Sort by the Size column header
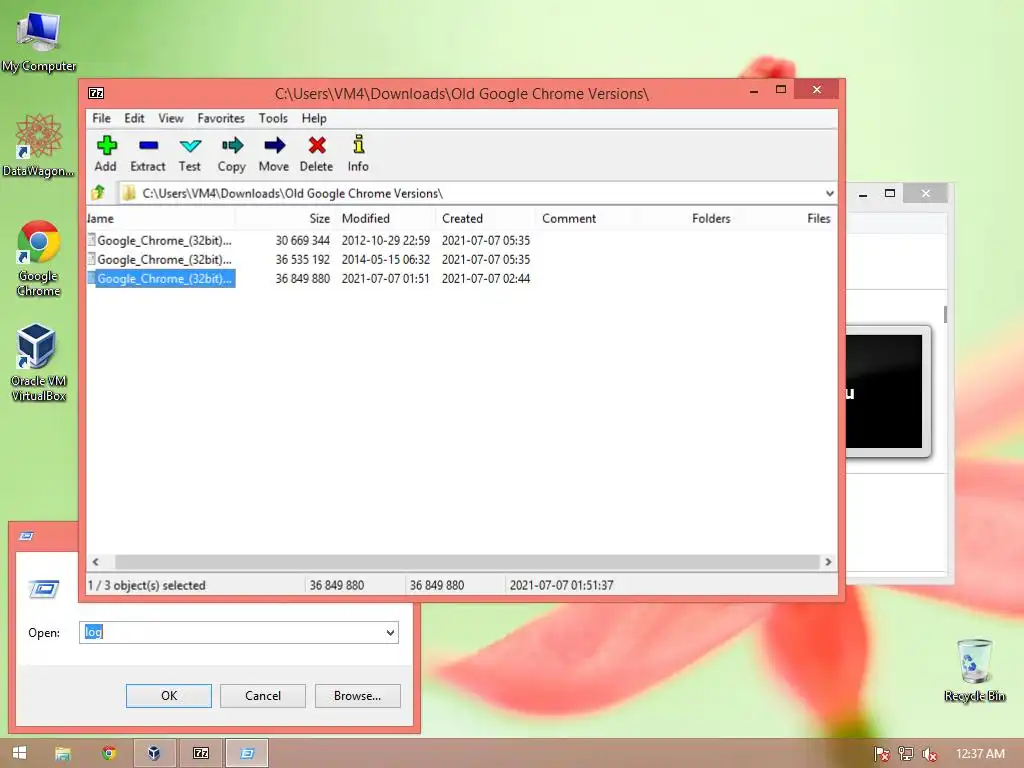Viewport: 1024px width, 768px height. (285, 219)
